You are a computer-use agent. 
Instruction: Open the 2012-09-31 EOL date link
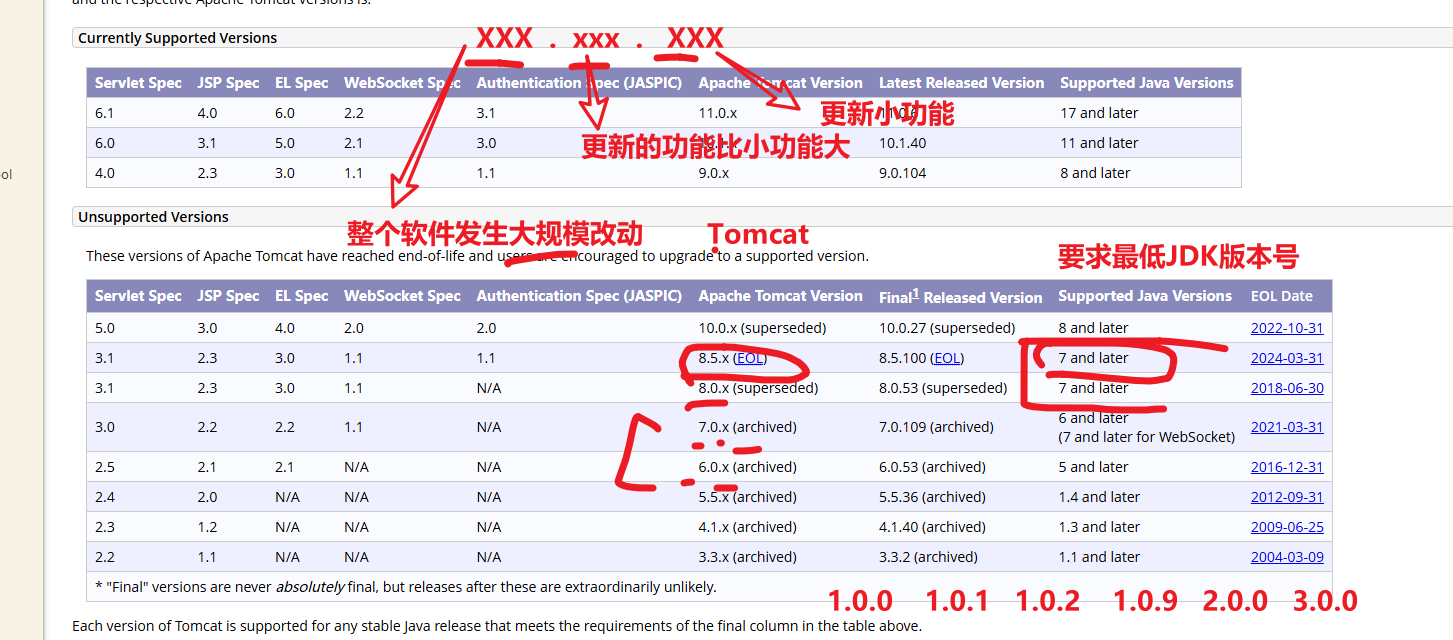pos(1287,497)
